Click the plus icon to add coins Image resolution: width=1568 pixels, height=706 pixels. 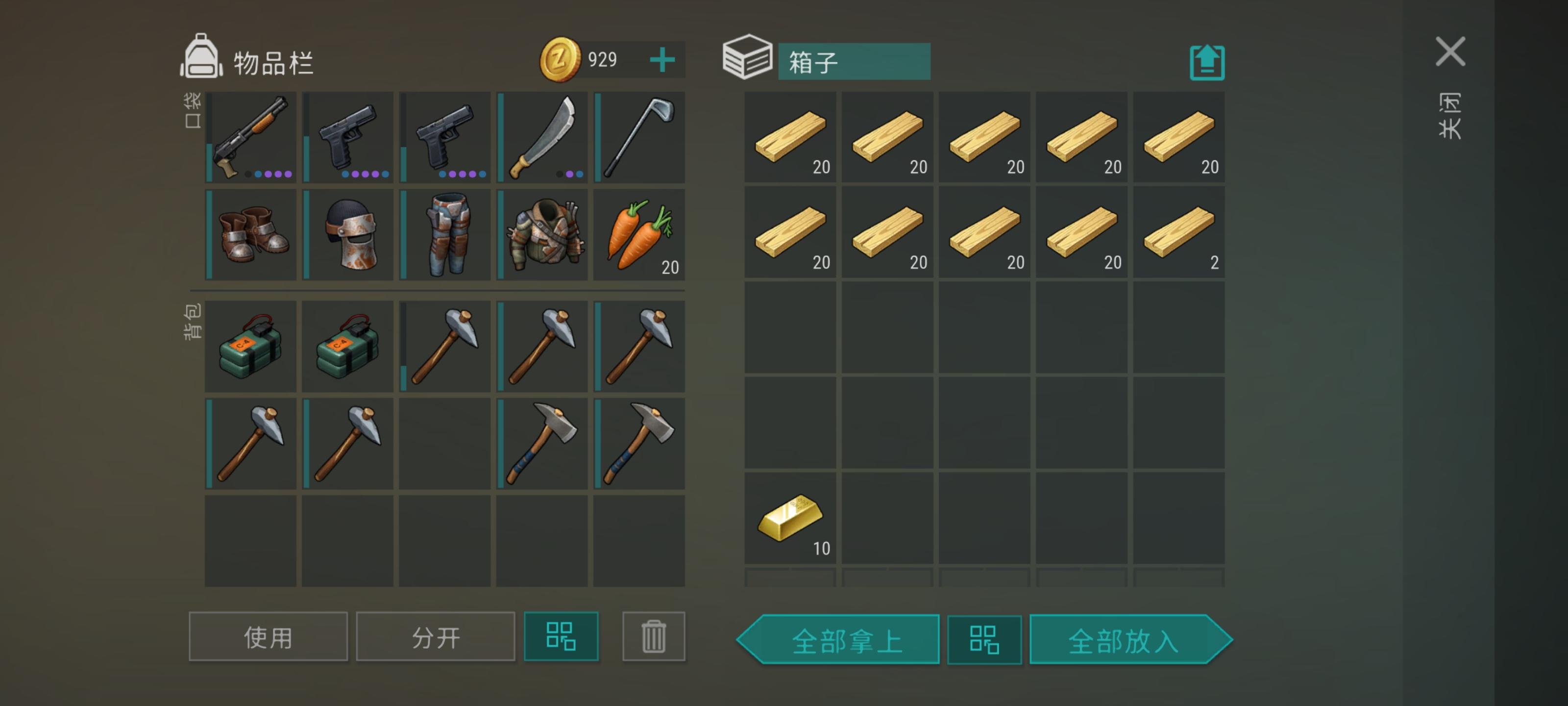point(662,60)
